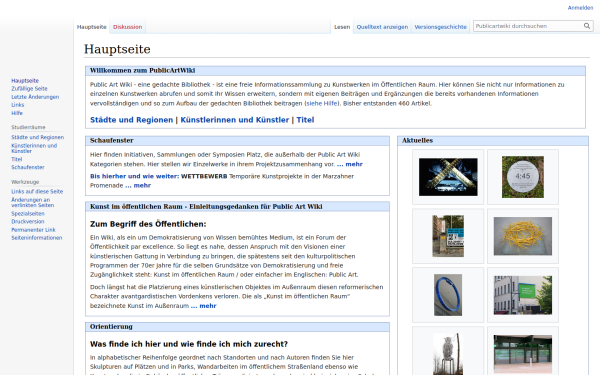Image resolution: width=600 pixels, height=375 pixels.
Task: Go to Hauptseite in the sidebar
Action: click(25, 81)
